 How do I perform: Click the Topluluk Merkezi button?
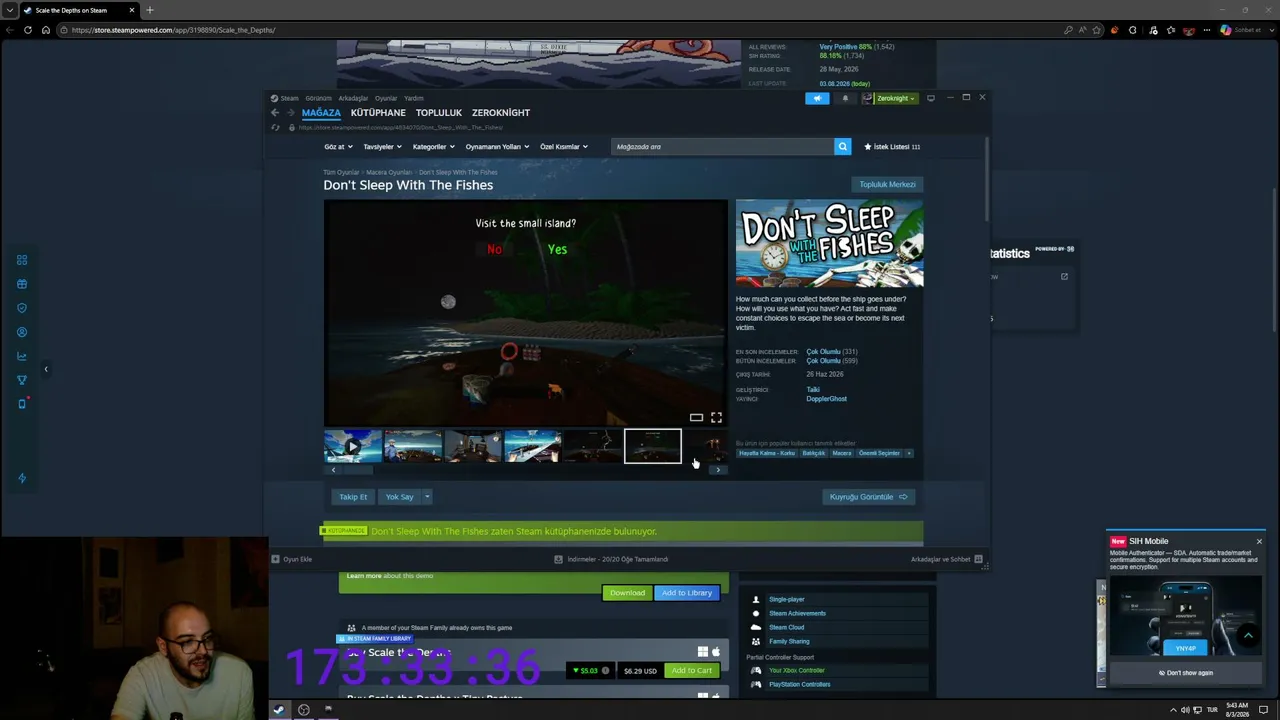point(888,185)
